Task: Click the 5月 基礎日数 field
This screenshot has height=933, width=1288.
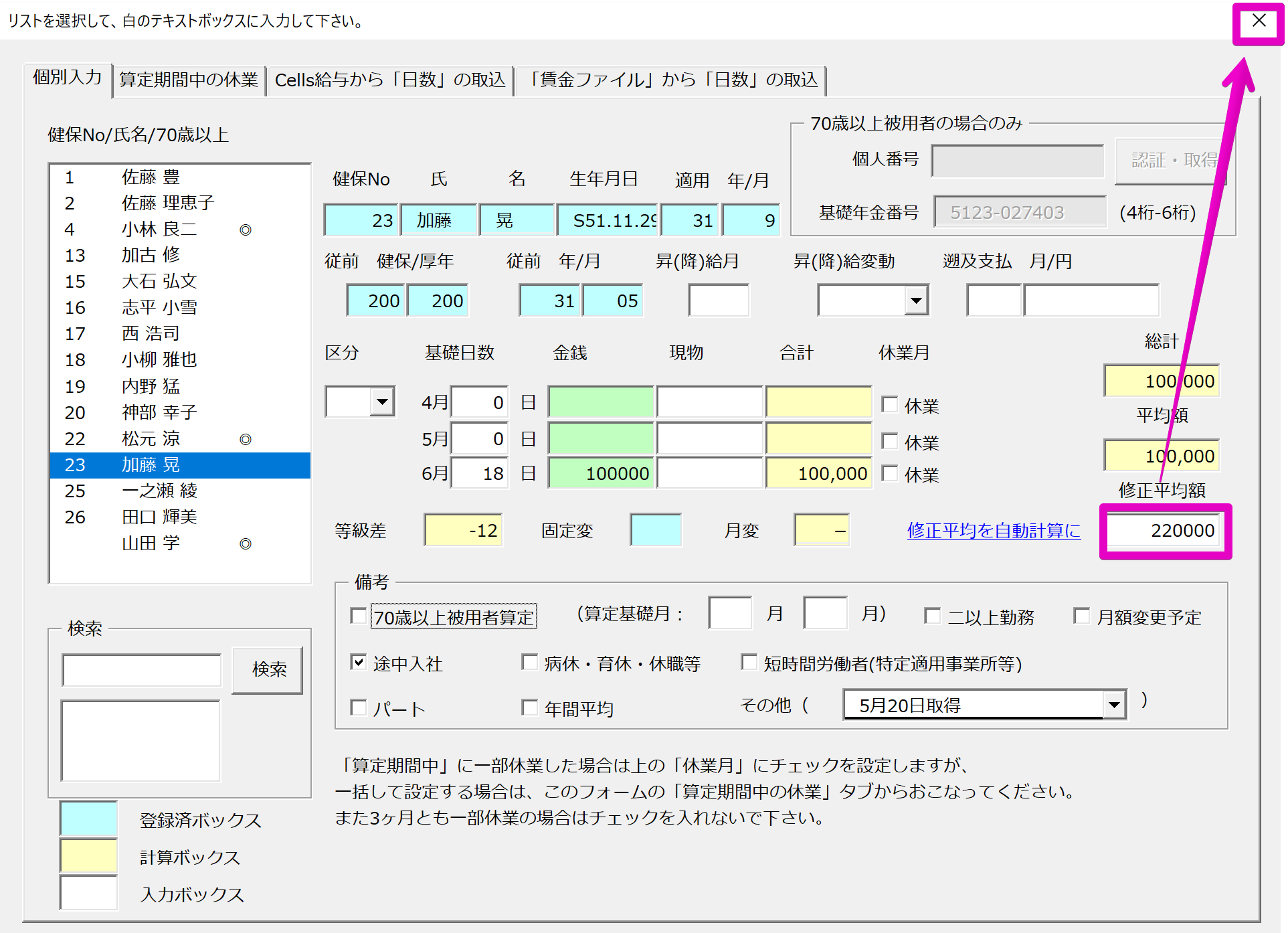Action: click(x=480, y=439)
